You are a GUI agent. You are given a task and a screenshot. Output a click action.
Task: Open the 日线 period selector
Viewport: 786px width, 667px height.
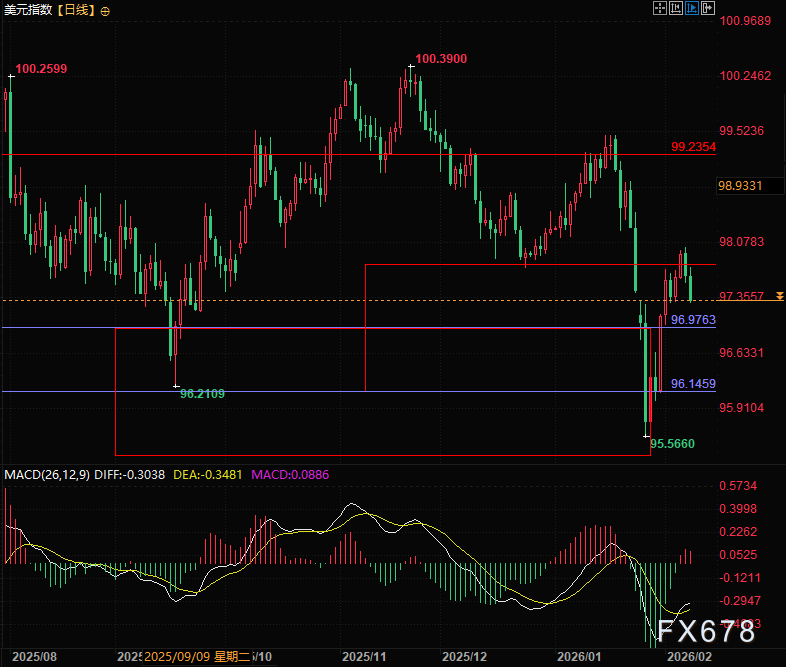tap(77, 10)
